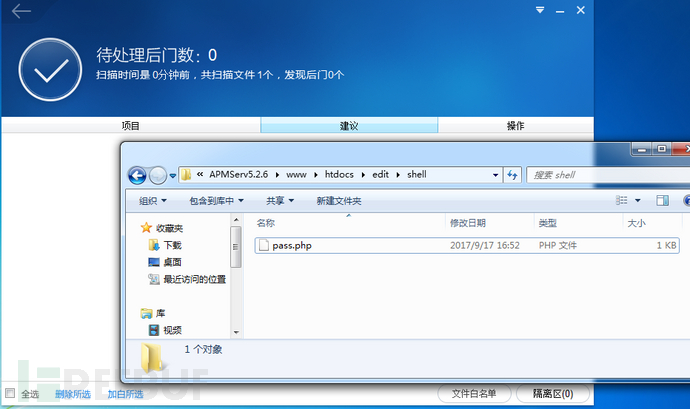
Task: Click the 删除所选 link
Action: [73, 394]
